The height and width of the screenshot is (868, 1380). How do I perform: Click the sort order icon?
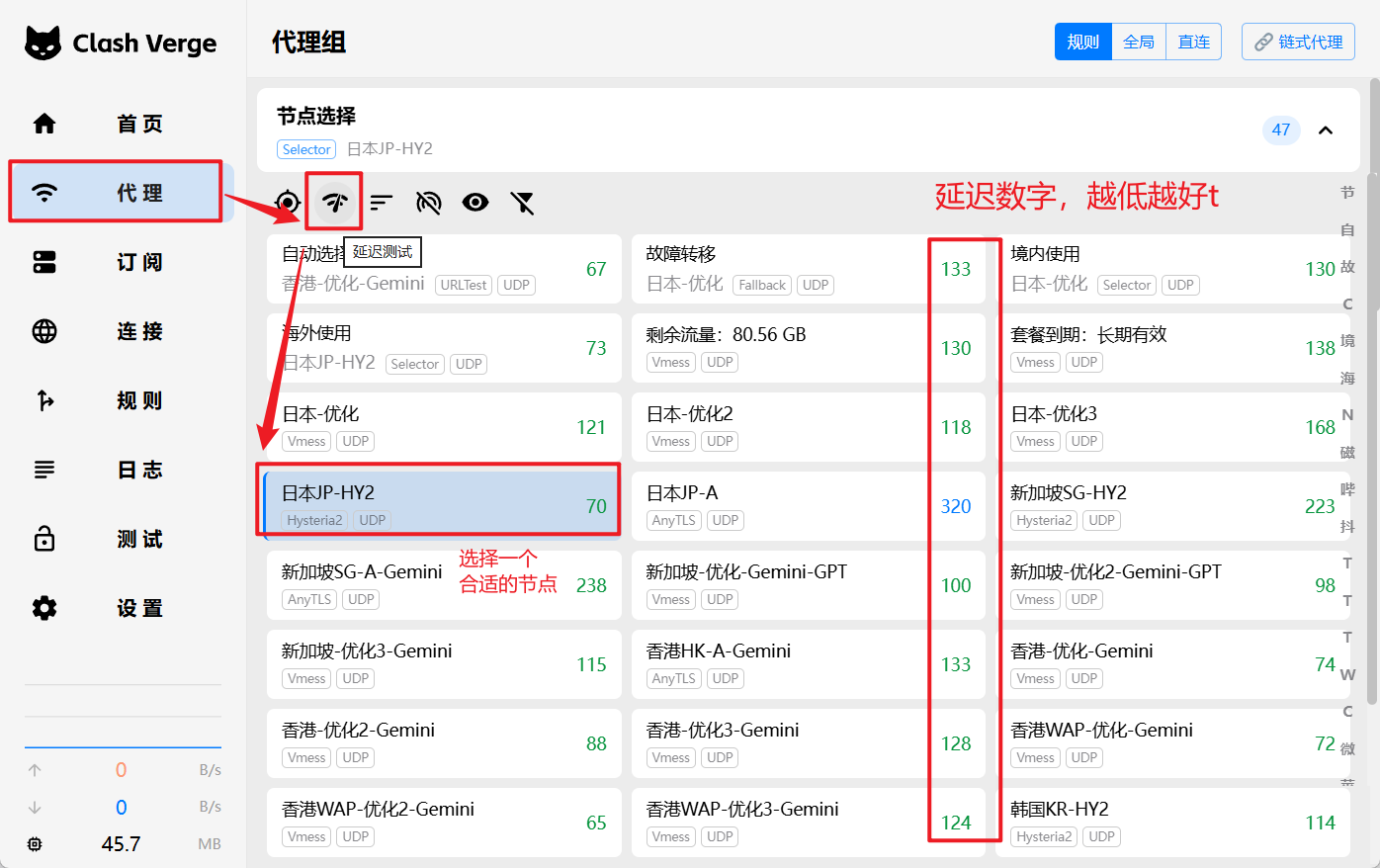click(382, 203)
